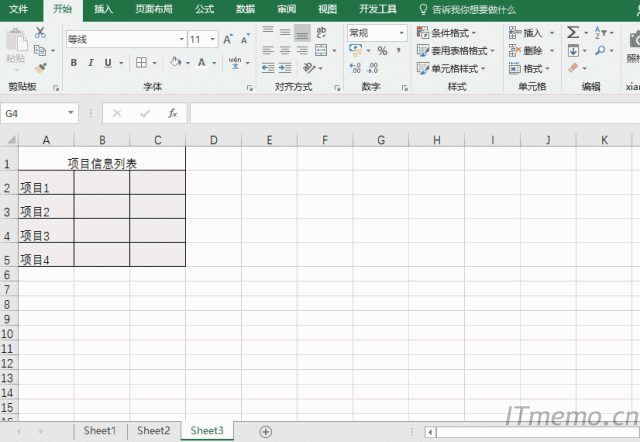The image size is (640, 442).
Task: Click the Paste clipboard icon
Action: 16,41
